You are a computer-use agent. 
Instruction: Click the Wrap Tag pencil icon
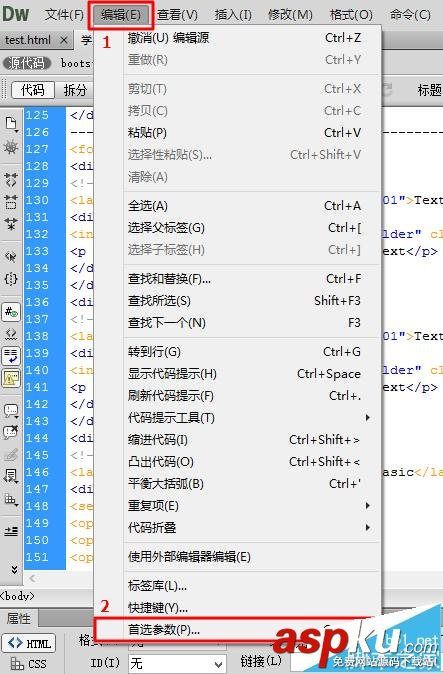pyautogui.click(x=11, y=454)
